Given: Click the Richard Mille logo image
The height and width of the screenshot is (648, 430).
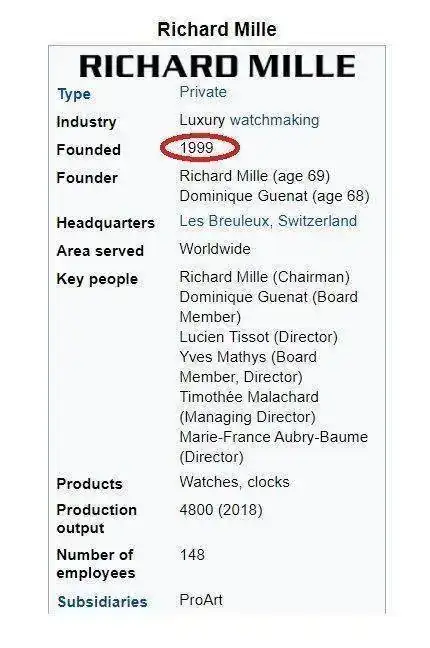Looking at the screenshot, I should tap(217, 66).
